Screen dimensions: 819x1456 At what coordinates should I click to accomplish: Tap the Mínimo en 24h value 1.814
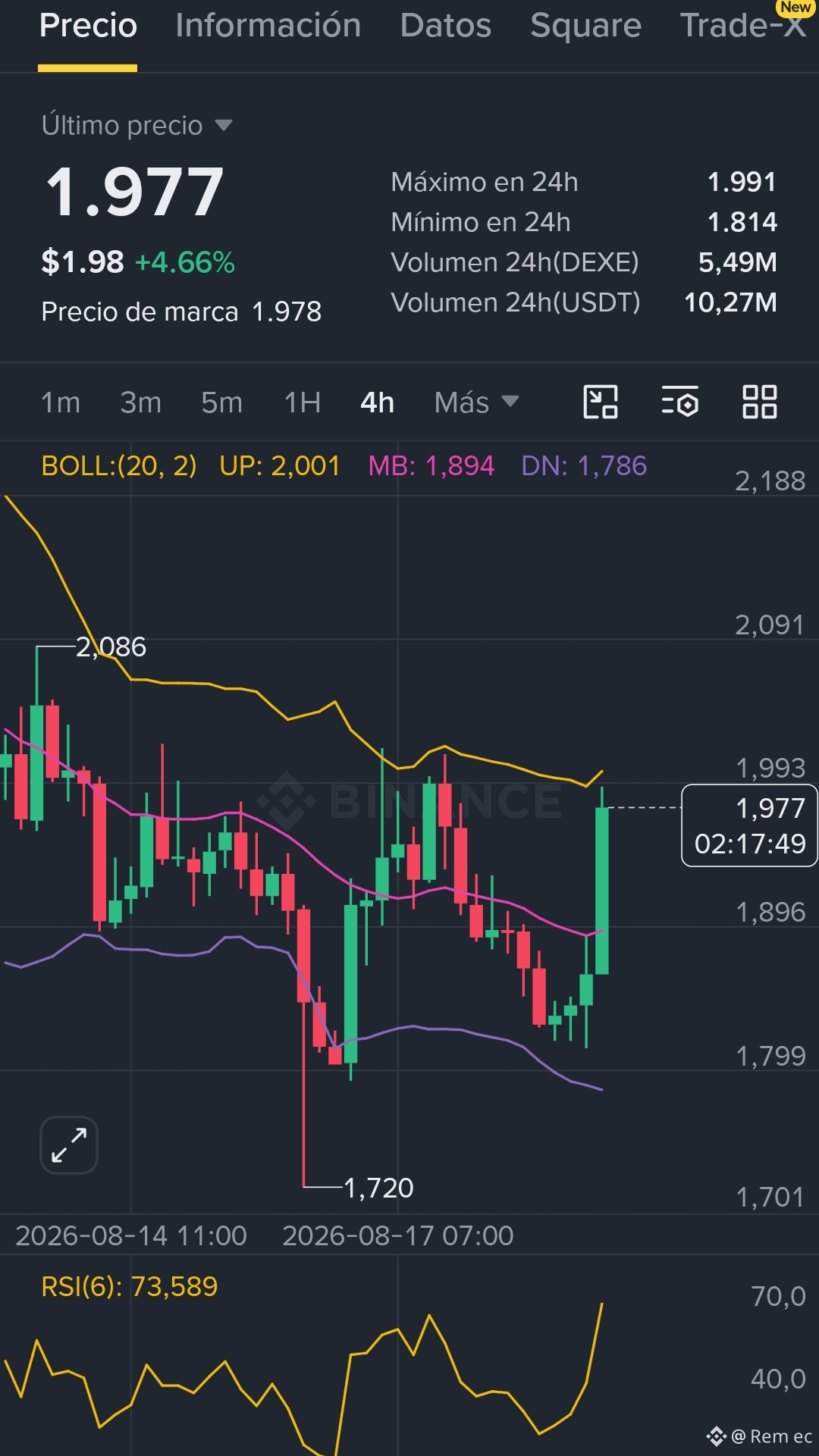[x=742, y=222]
